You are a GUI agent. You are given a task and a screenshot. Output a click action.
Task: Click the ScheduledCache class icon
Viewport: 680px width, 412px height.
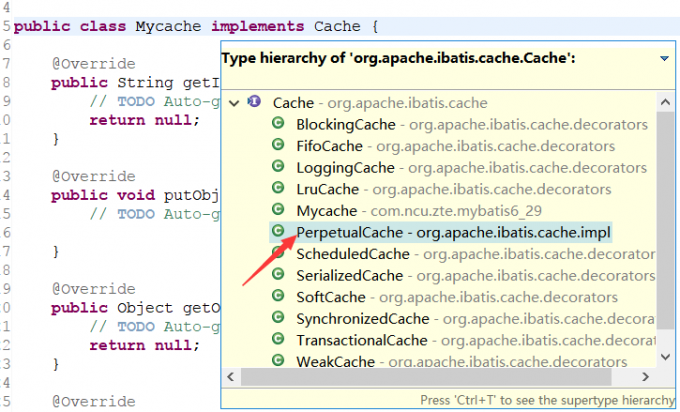(x=279, y=254)
